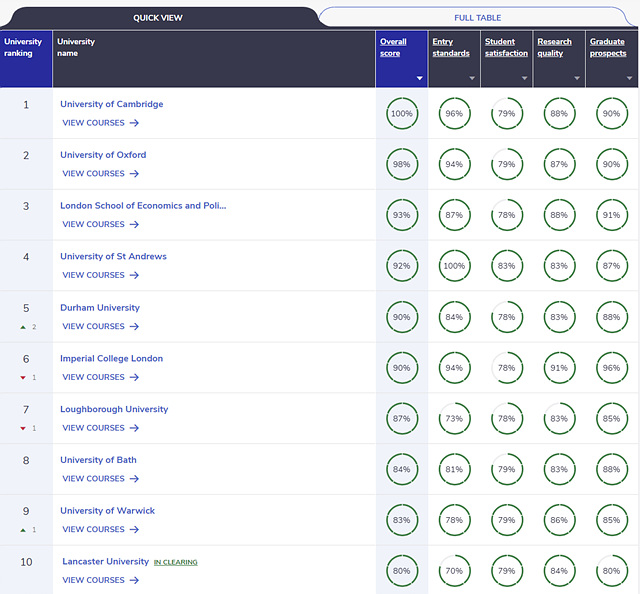
Task: Click View Courses arrow for Loughborough University
Action: click(x=134, y=428)
